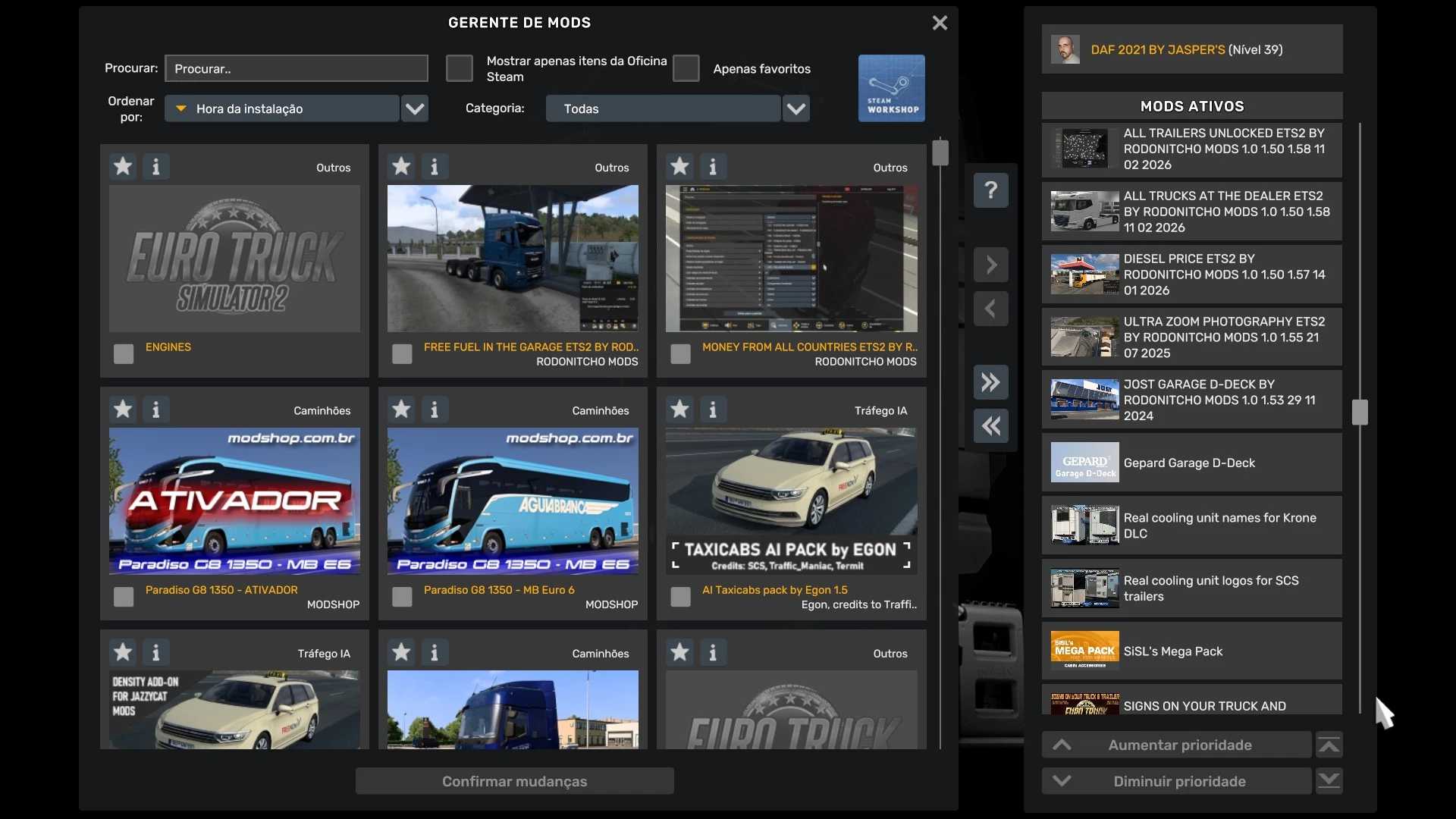Toggle the 'Apenas favoritos' checkbox
This screenshot has width=1456, height=819.
pos(686,68)
